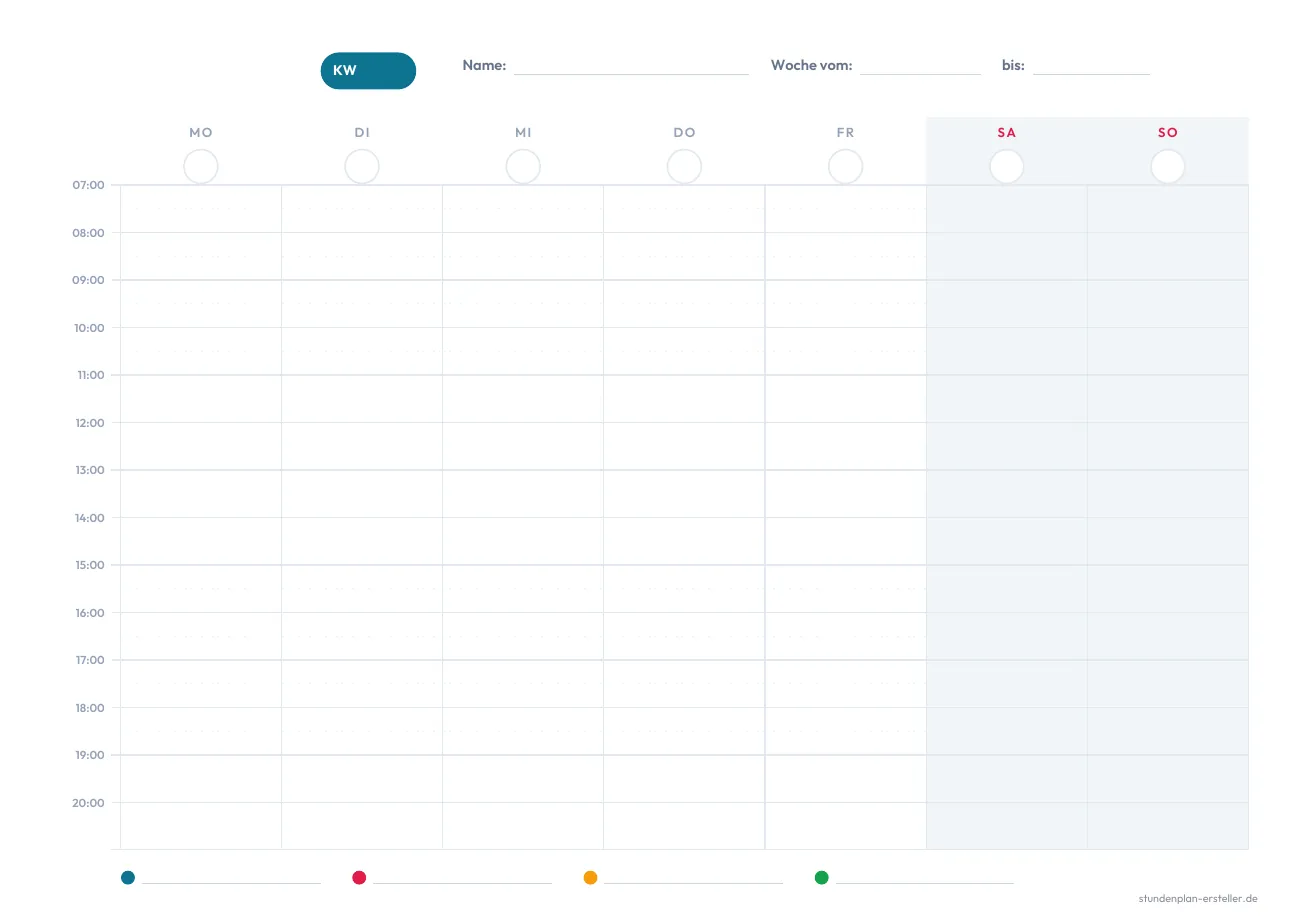Click the 09:00 time label
This screenshot has width=1298, height=918.
point(88,280)
